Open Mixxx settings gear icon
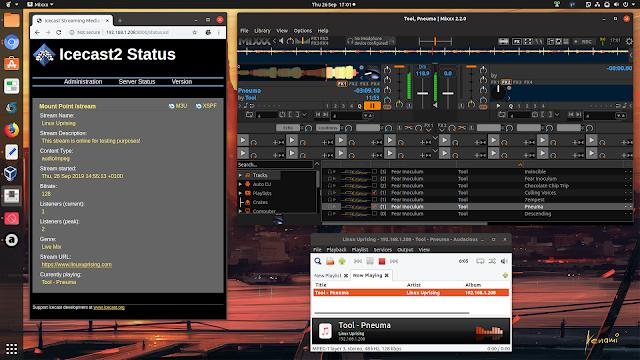The image size is (640, 360). pyautogui.click(x=629, y=42)
